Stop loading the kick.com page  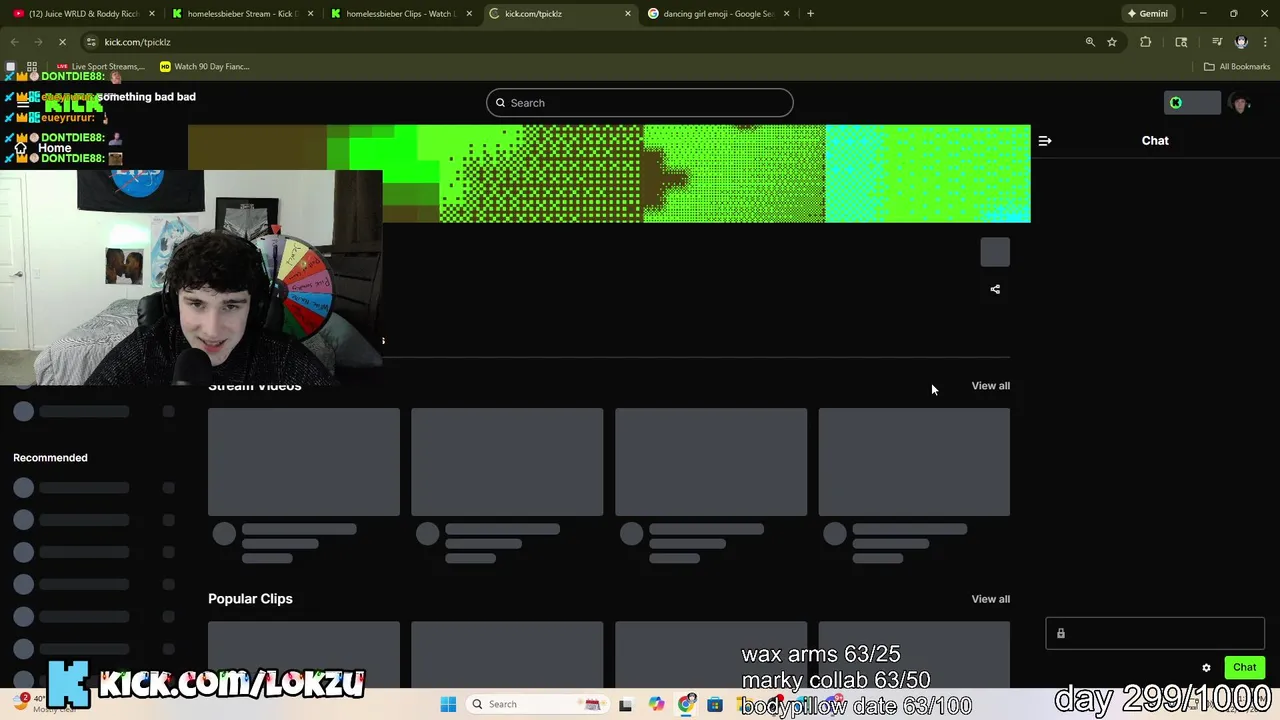coord(62,42)
